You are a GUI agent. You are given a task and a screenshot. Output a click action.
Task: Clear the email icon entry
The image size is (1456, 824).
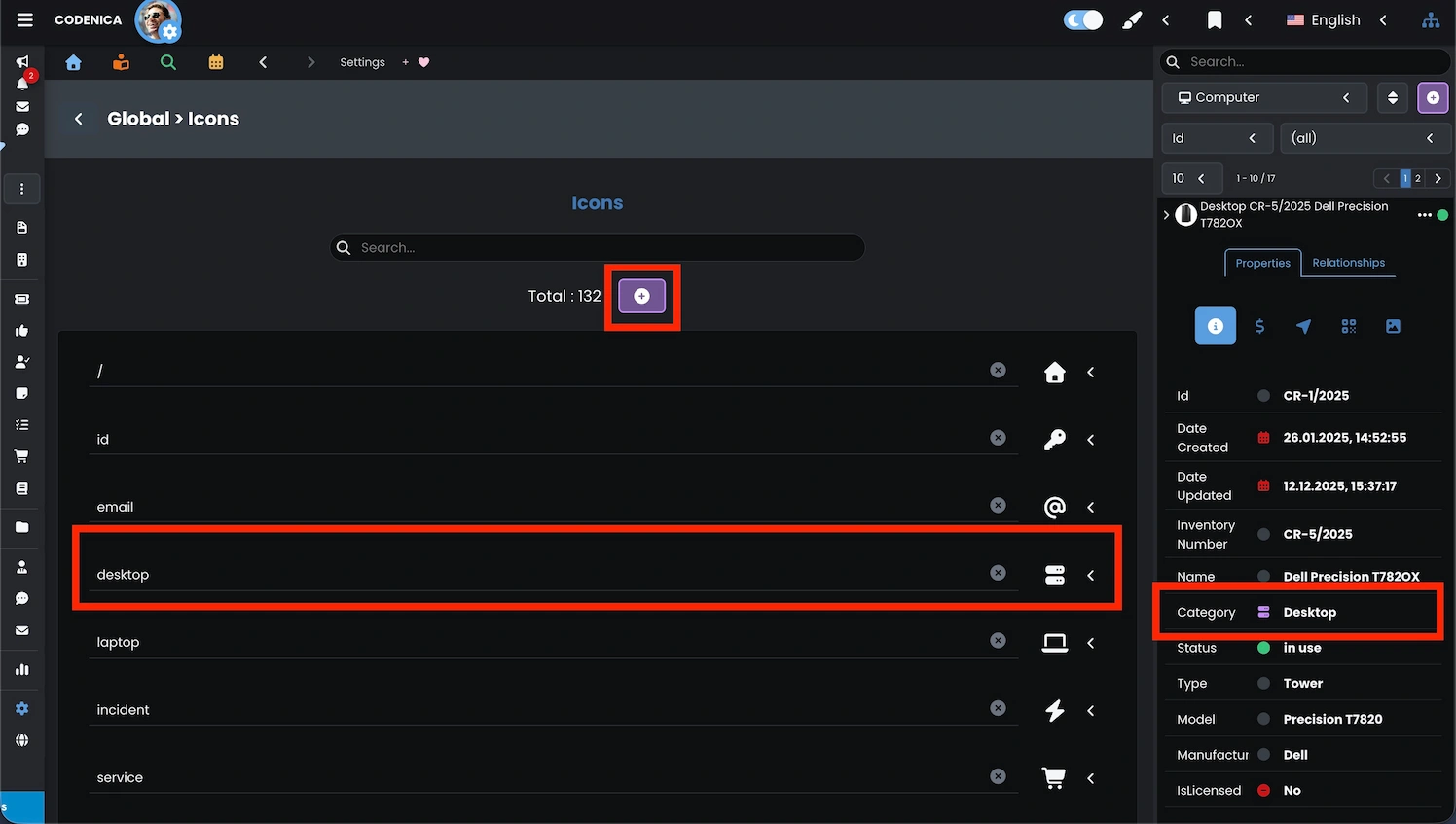[998, 505]
